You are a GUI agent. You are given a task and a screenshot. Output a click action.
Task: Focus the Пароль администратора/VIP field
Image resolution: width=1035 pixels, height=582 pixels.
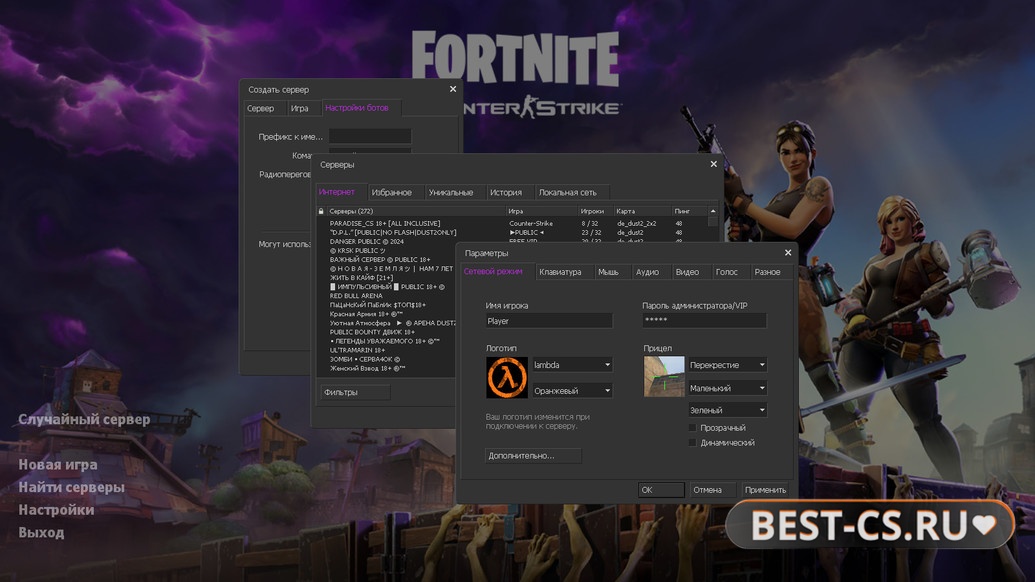click(704, 321)
